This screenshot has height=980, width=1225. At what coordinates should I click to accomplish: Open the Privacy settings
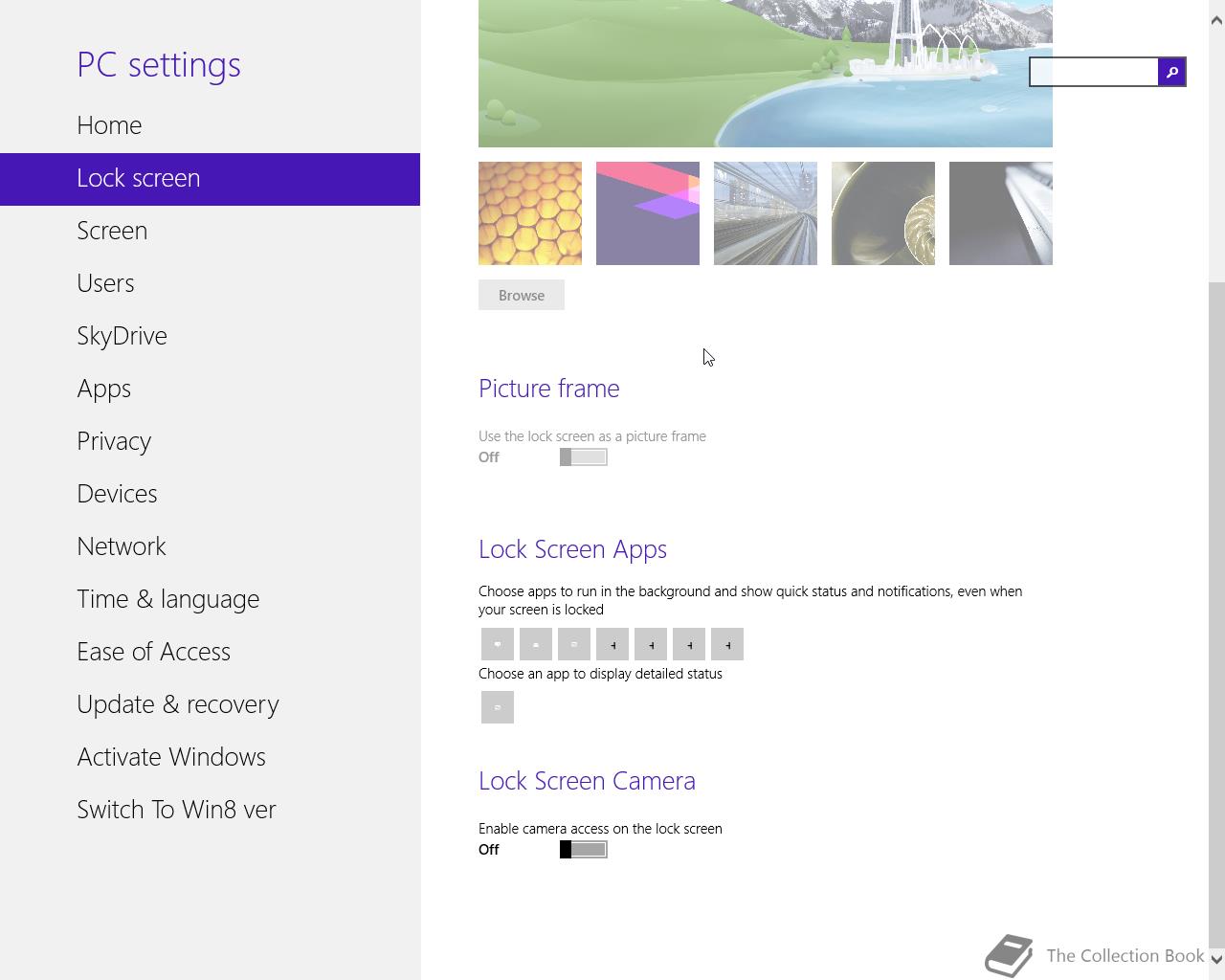click(114, 441)
